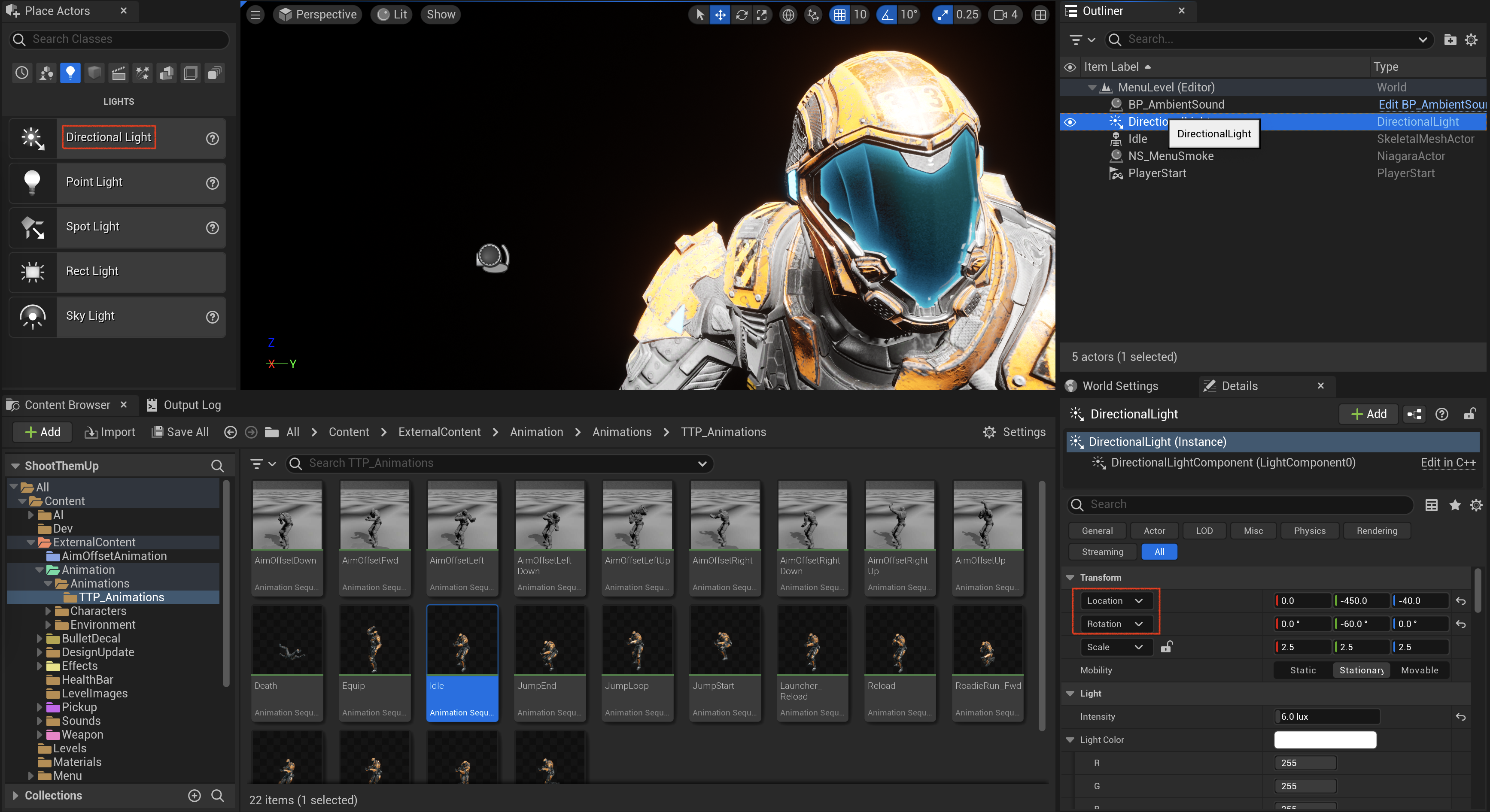Open viewport options hamburger menu
Image resolution: width=1490 pixels, height=812 pixels.
click(255, 15)
